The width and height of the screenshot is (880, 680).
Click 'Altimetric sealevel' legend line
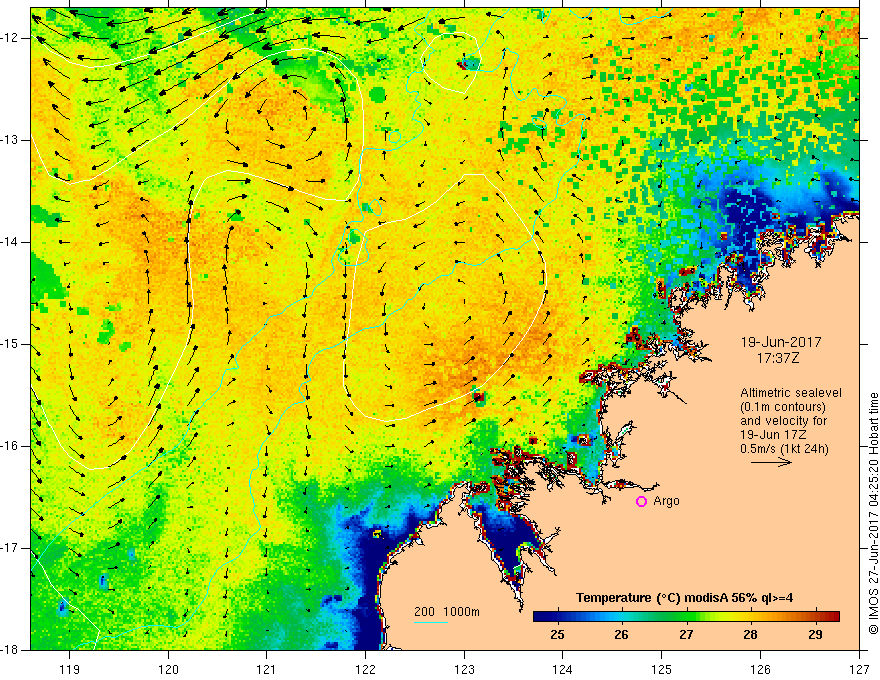tap(791, 393)
